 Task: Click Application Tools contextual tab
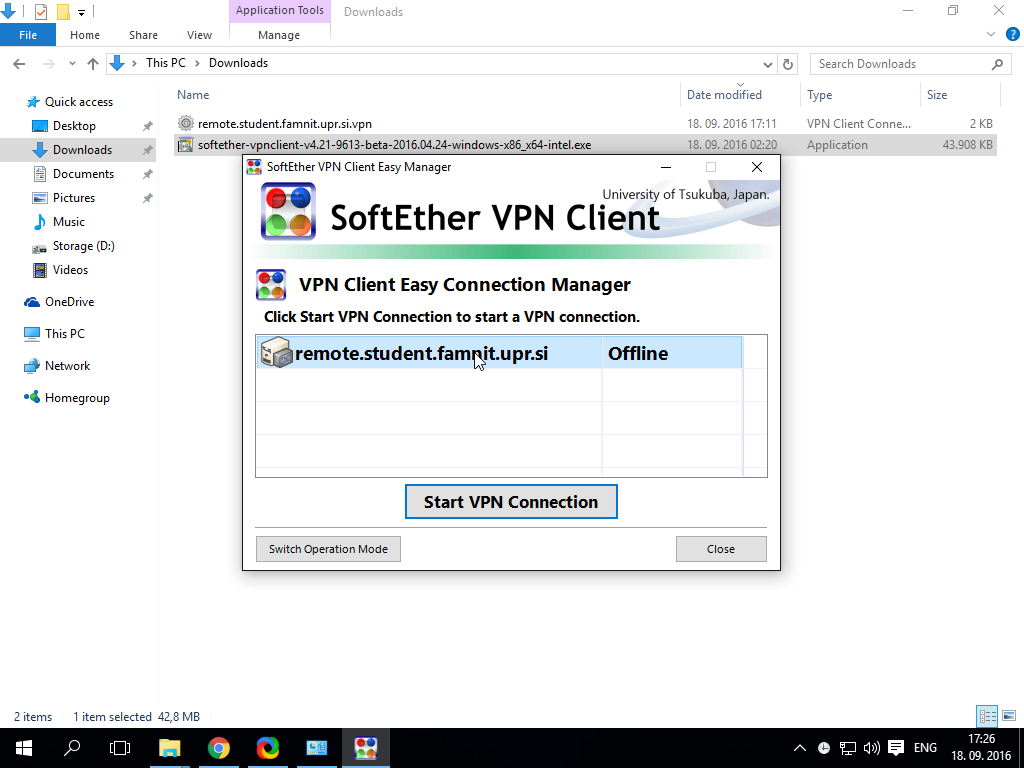280,10
